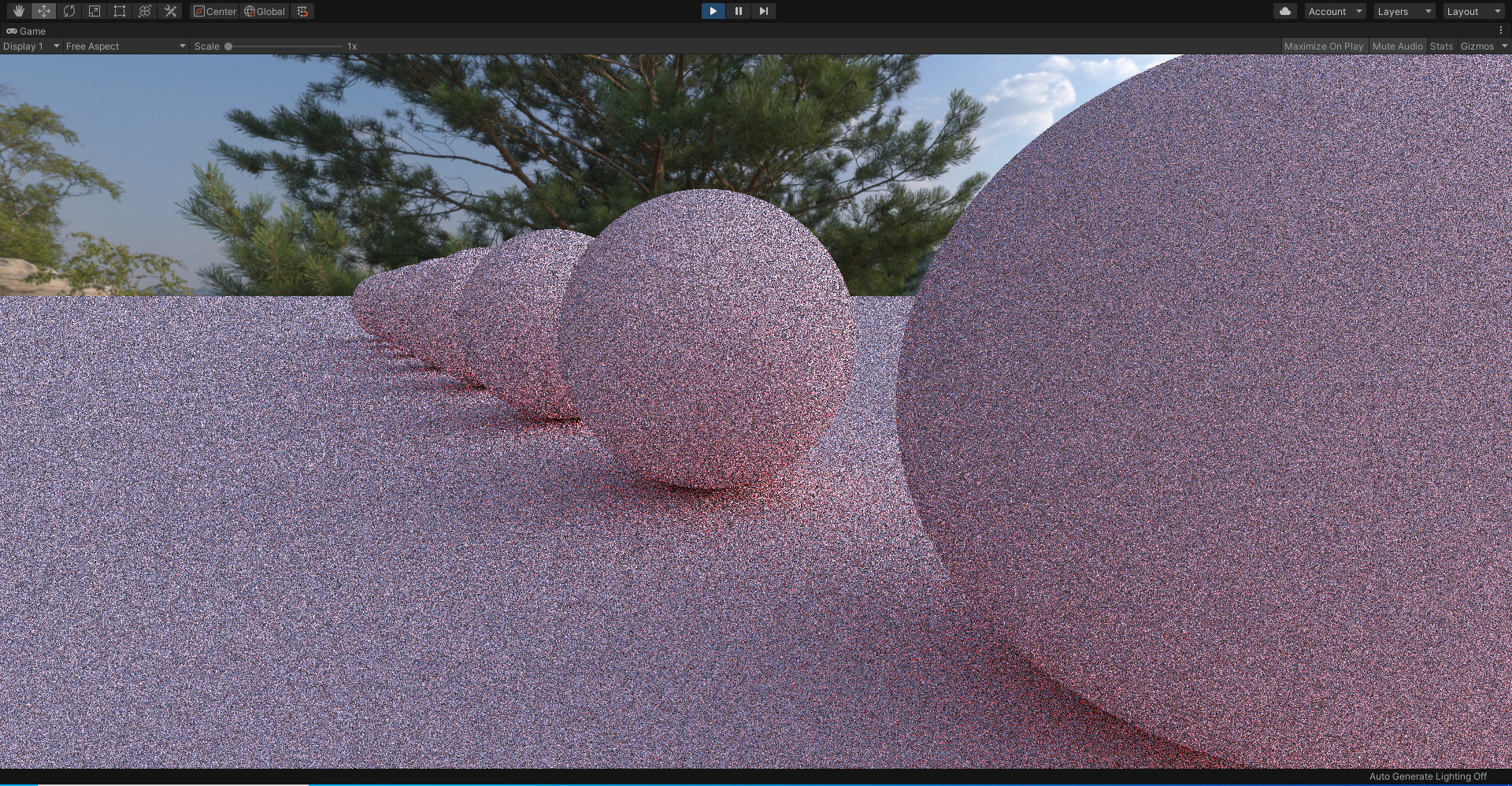Select the Move tool

44,11
